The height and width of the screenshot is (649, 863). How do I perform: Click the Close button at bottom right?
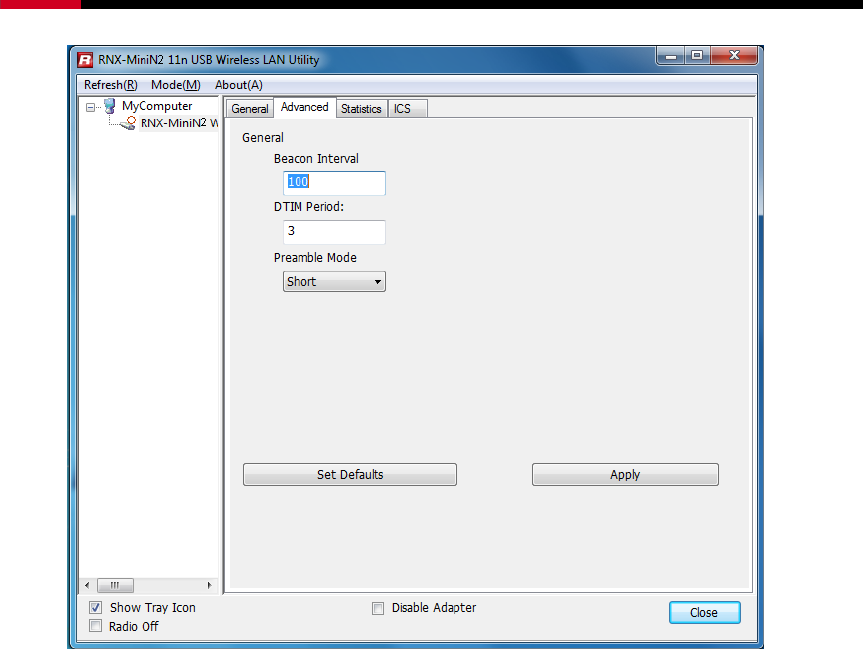click(704, 612)
